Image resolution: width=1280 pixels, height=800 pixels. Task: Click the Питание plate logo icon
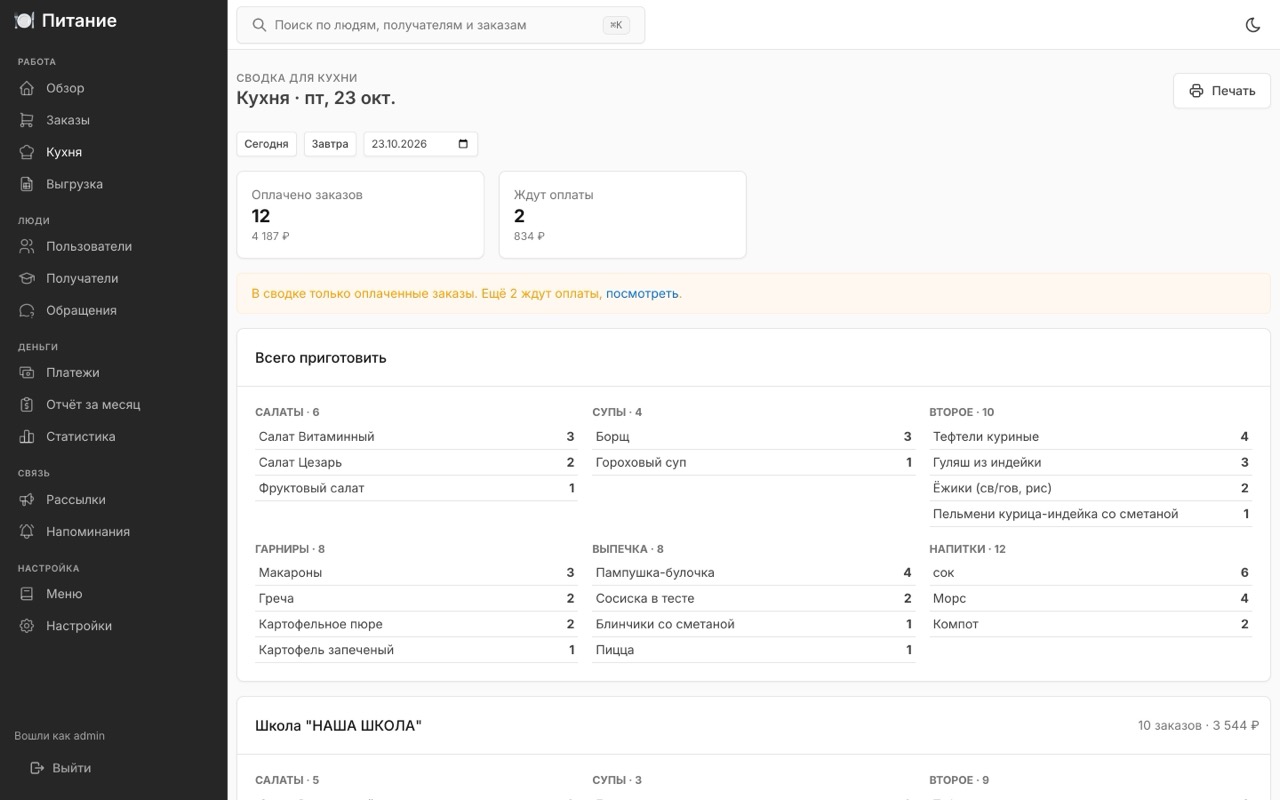coord(24,21)
